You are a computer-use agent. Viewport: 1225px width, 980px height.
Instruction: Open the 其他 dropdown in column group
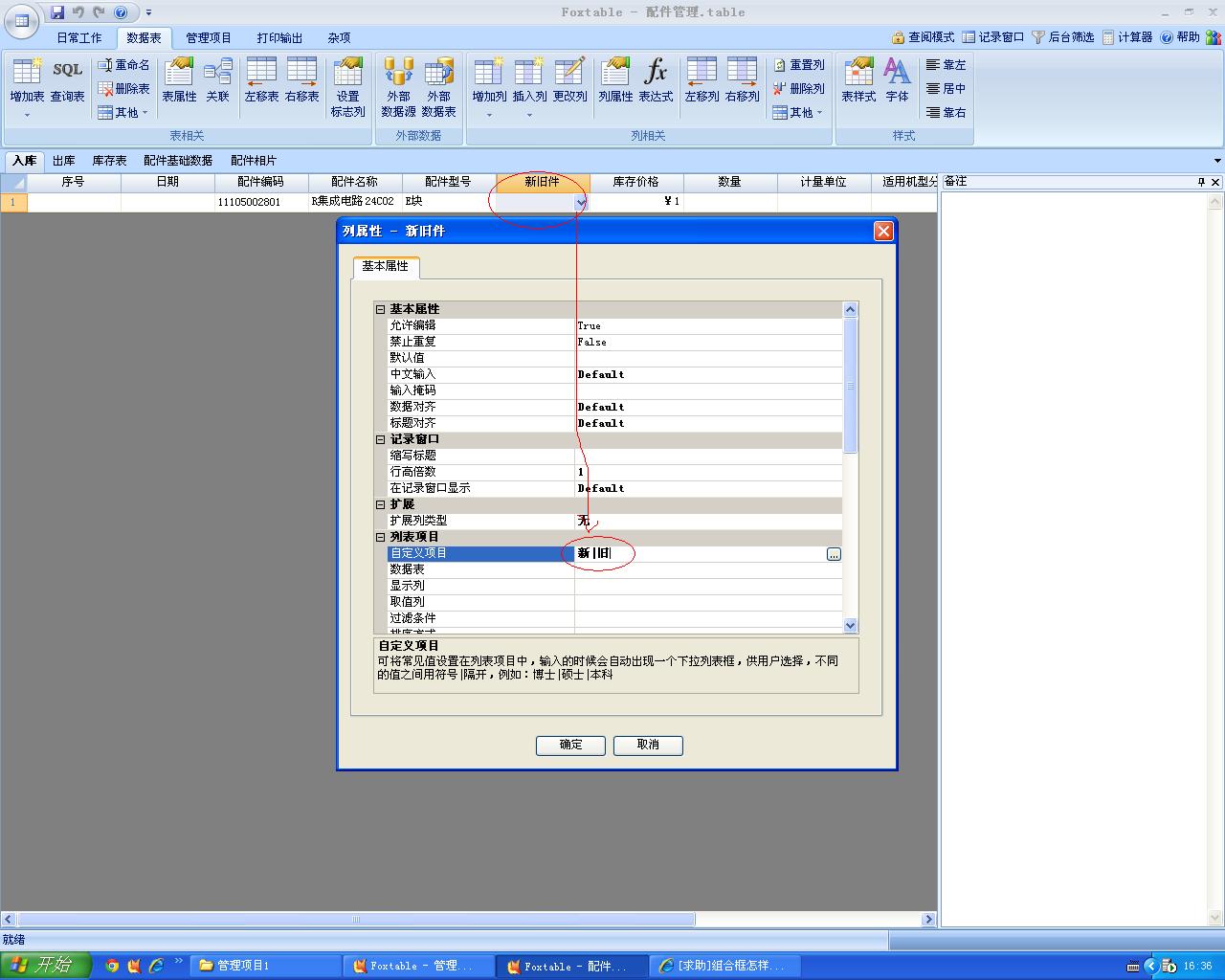(x=798, y=113)
